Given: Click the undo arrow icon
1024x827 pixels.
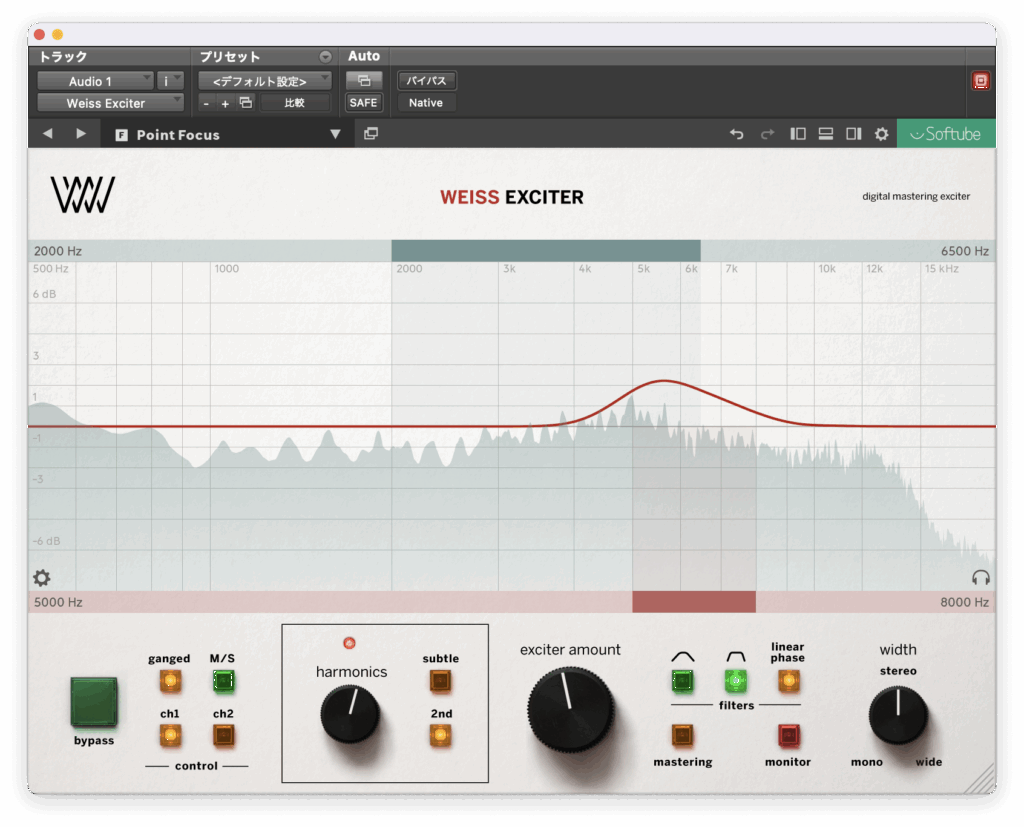Looking at the screenshot, I should pyautogui.click(x=737, y=134).
